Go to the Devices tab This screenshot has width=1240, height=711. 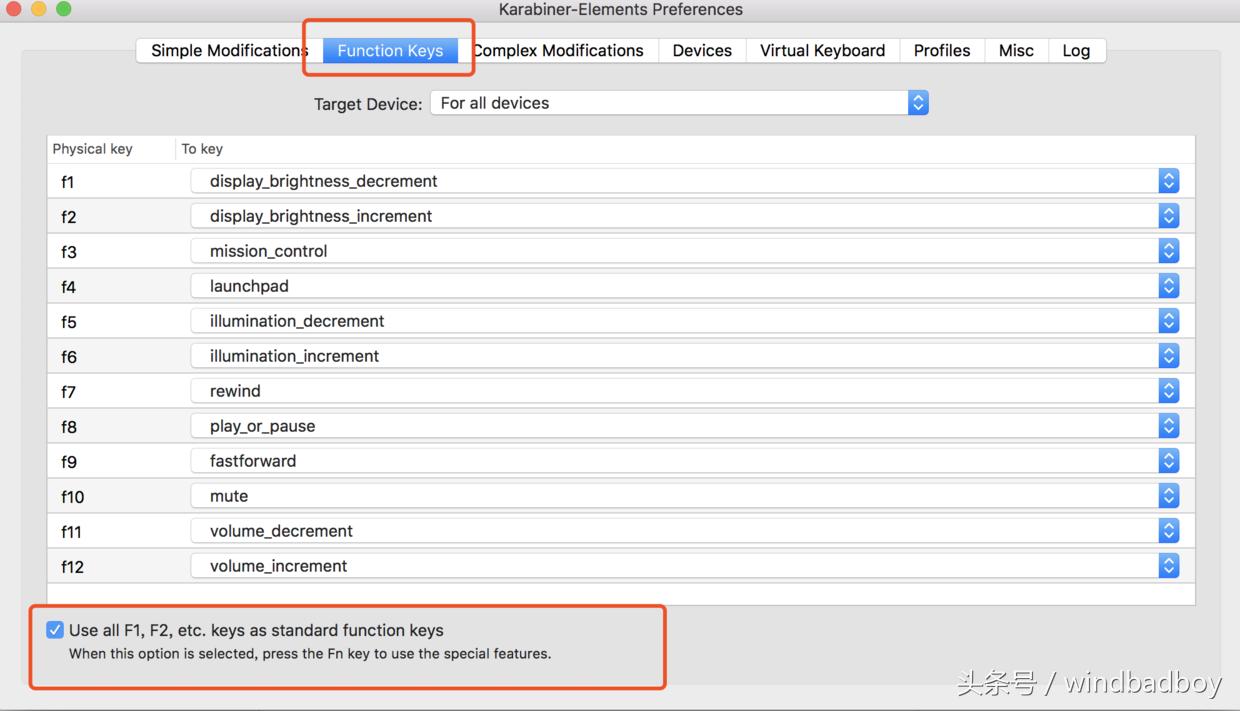coord(702,51)
